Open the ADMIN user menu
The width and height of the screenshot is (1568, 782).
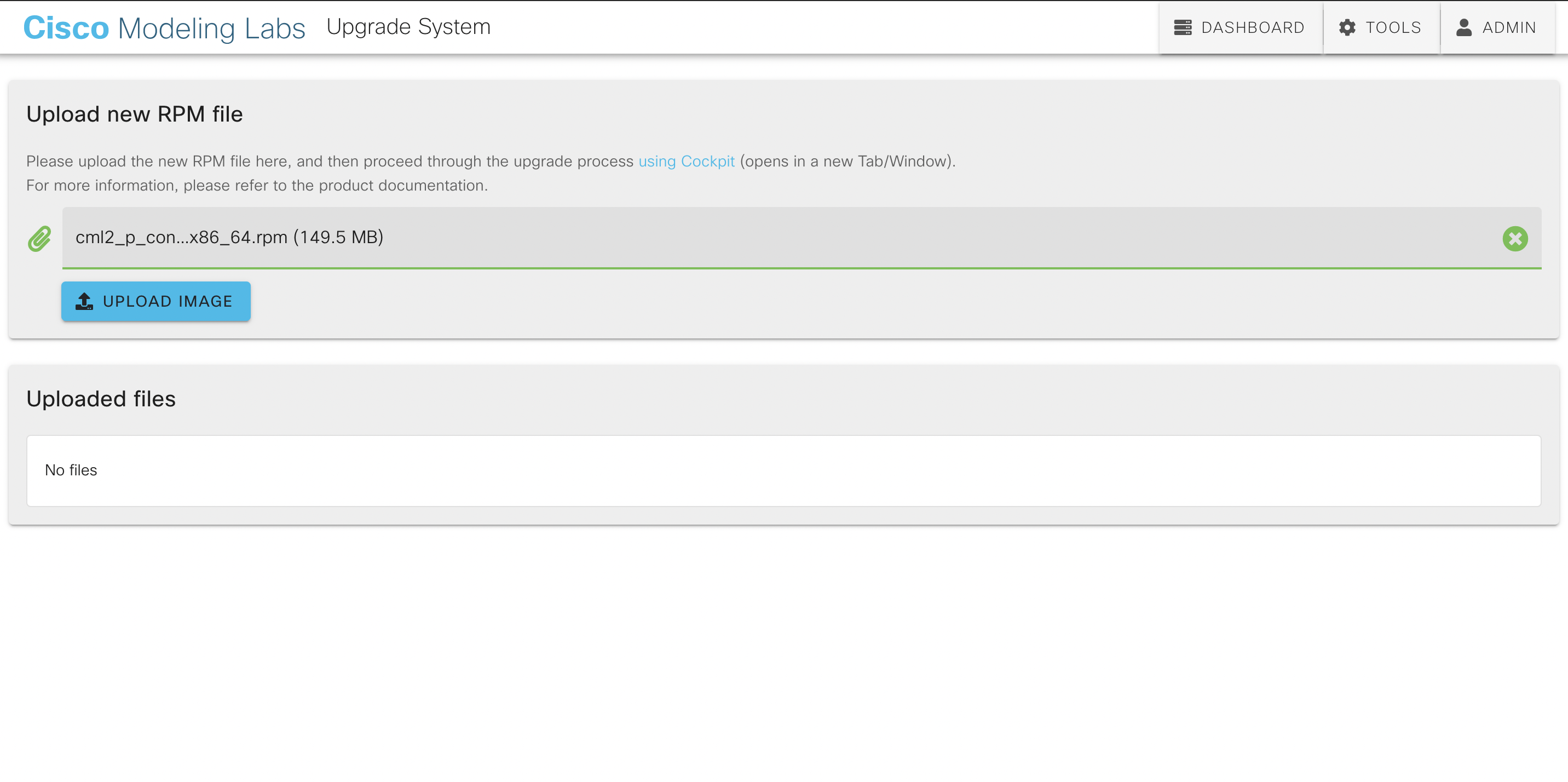click(1508, 27)
